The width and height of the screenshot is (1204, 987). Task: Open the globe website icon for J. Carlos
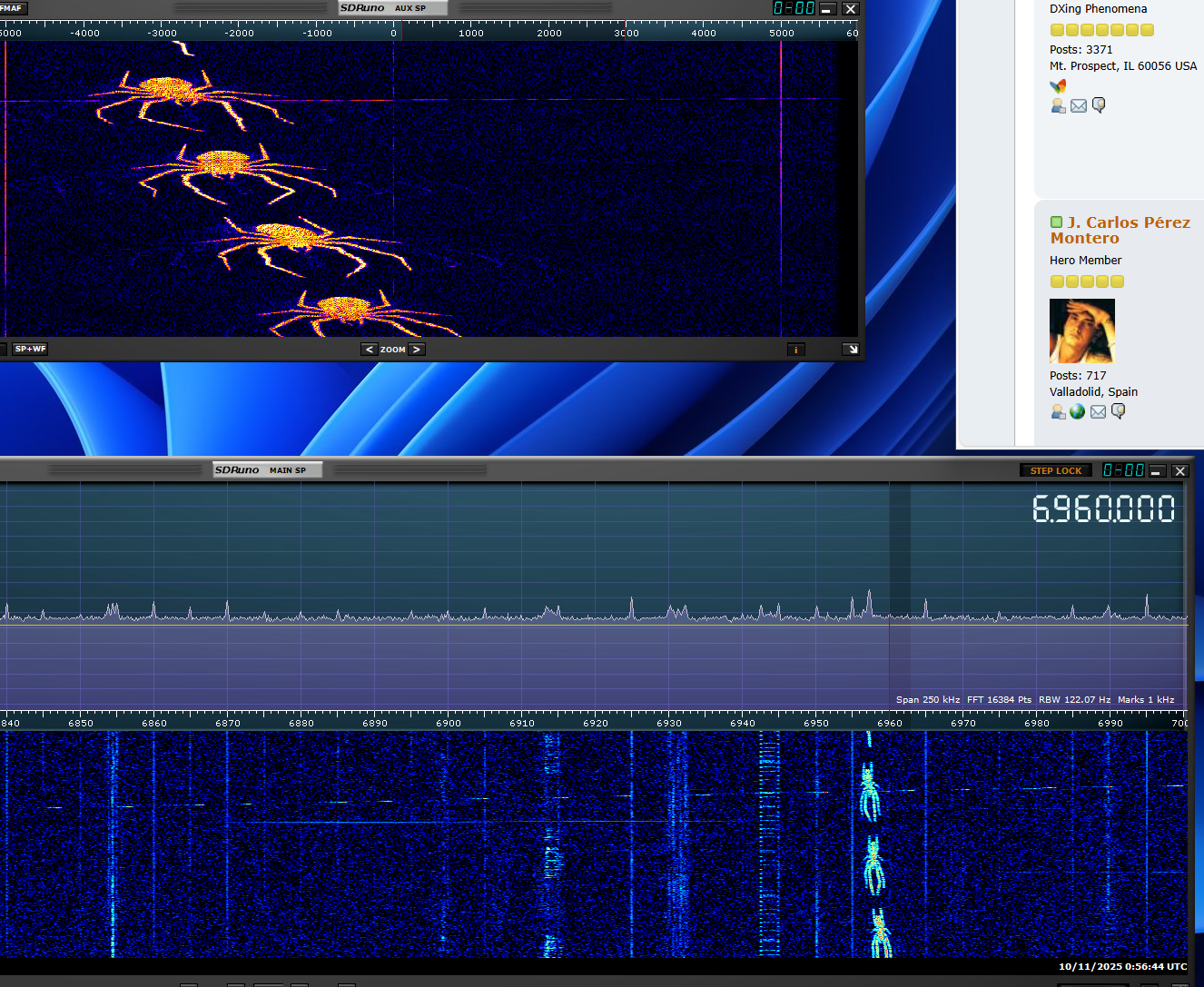(x=1078, y=411)
